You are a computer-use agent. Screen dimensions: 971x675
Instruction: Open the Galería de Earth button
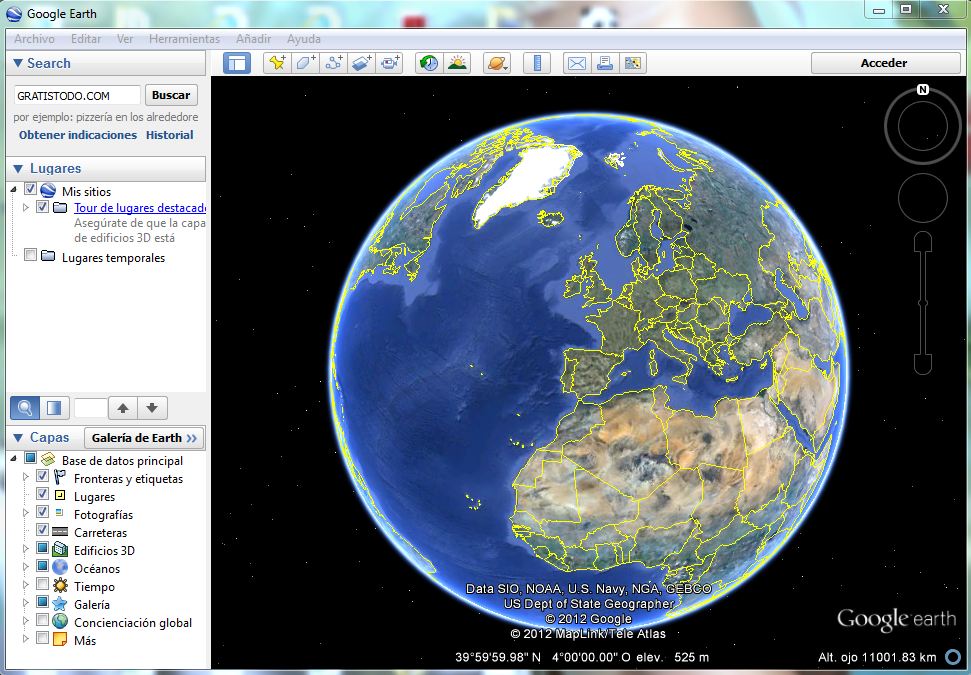click(144, 438)
